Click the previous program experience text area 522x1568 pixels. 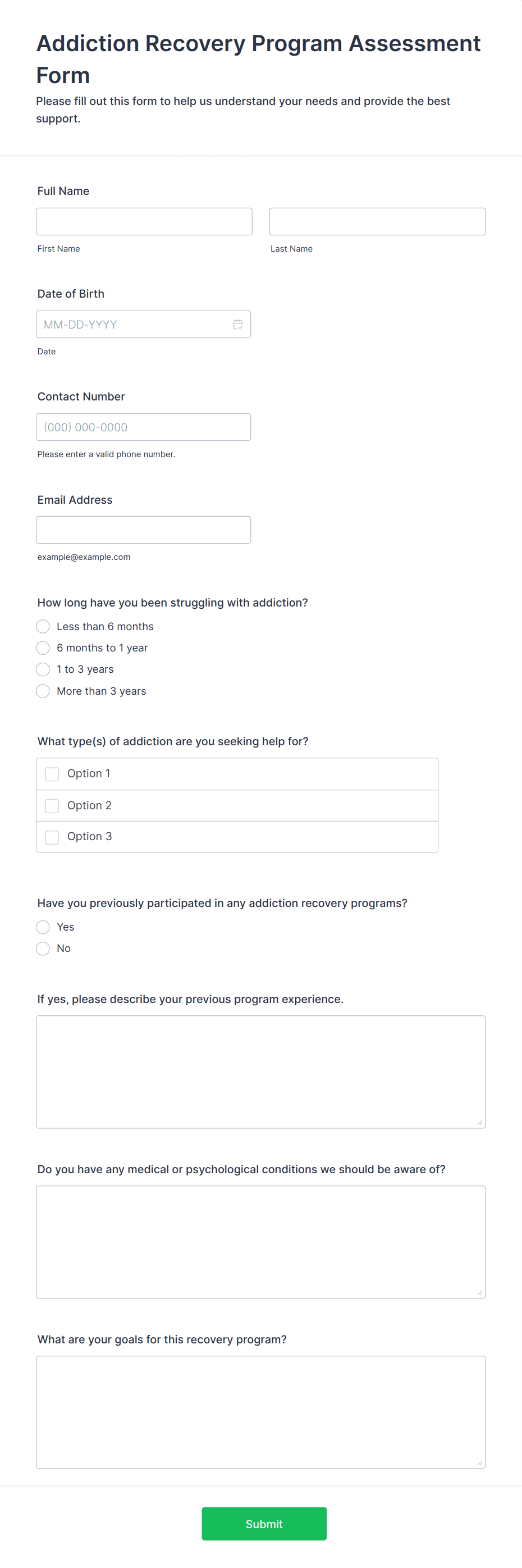[261, 1072]
